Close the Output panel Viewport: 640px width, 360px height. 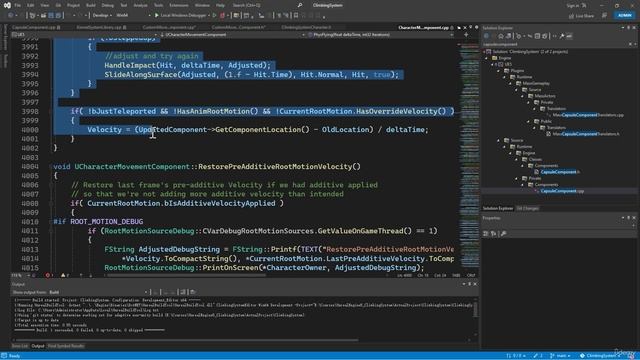point(475,284)
